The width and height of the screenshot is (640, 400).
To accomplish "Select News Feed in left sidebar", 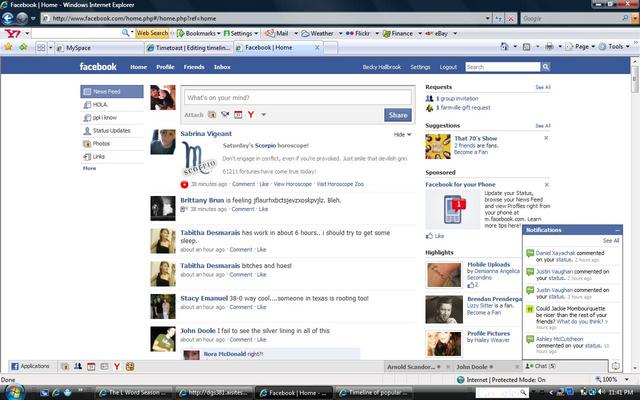I will 112,91.
